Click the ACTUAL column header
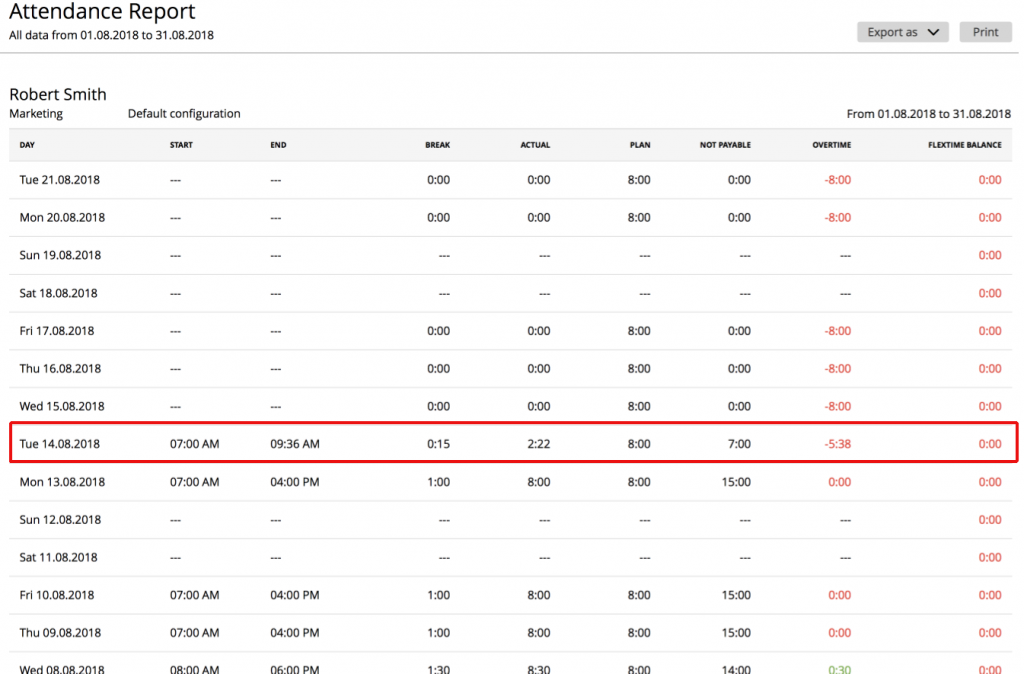The image size is (1024, 674). (535, 145)
